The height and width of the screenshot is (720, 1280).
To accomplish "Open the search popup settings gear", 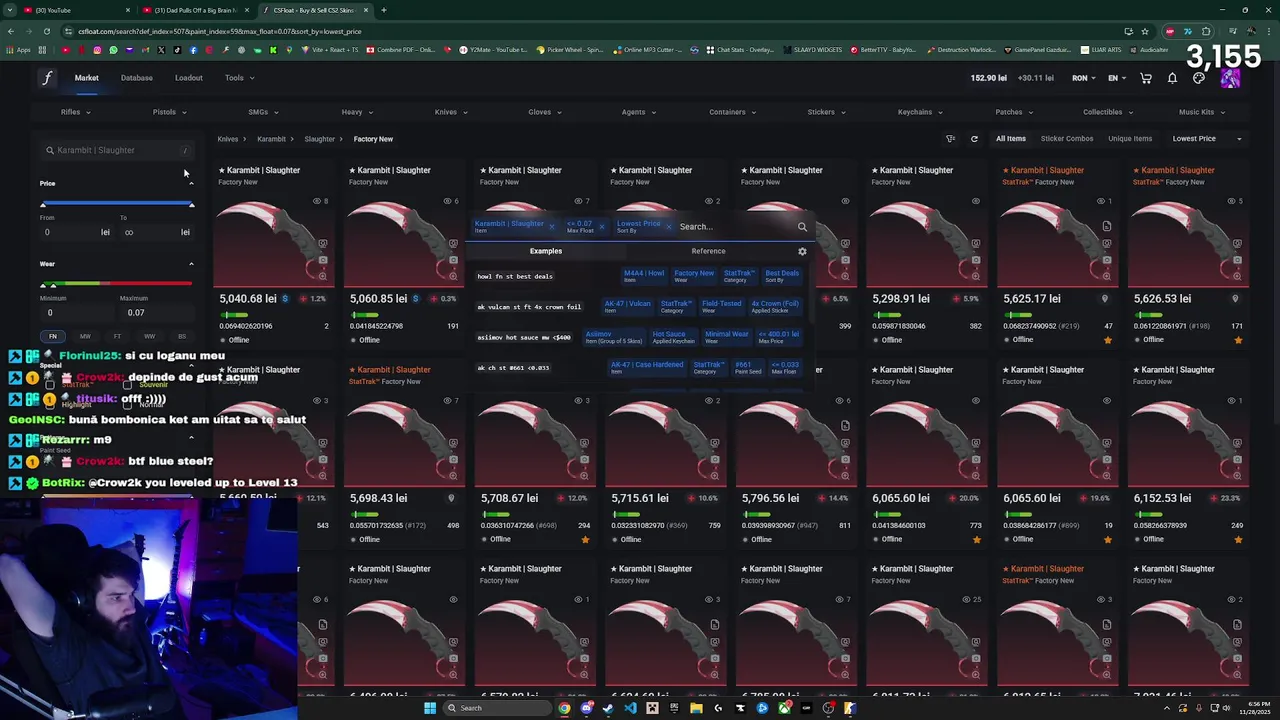I will click(802, 251).
